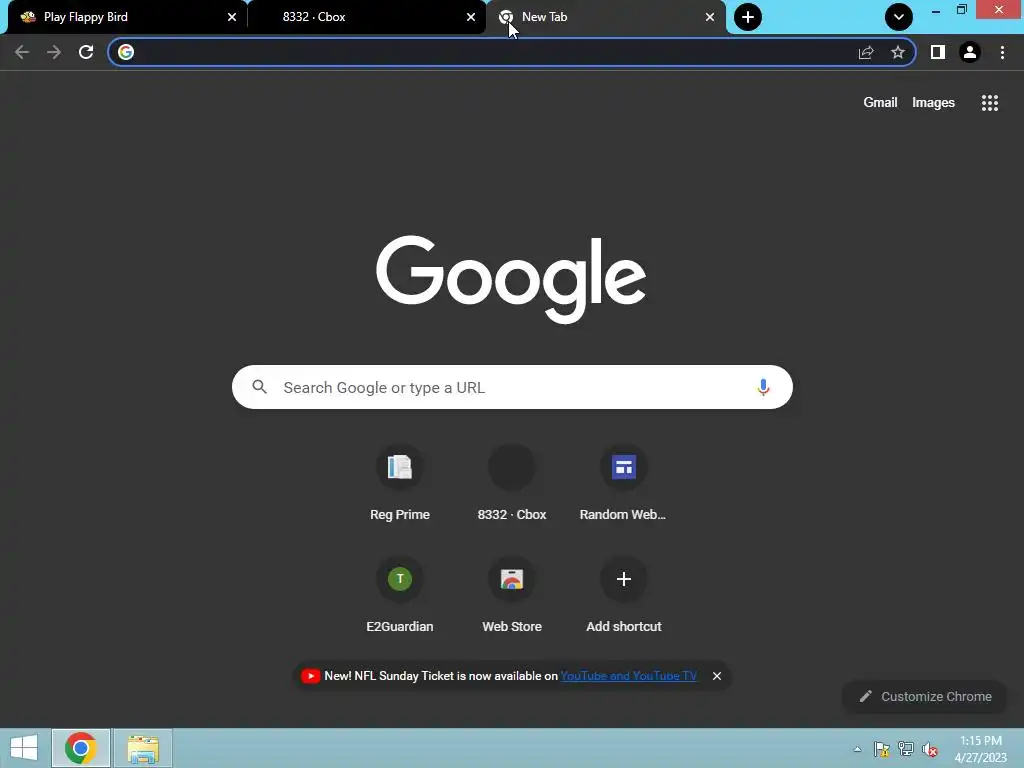Open the taskbar clock showing 1:15 PM
Image resolution: width=1024 pixels, height=768 pixels.
coord(981,749)
